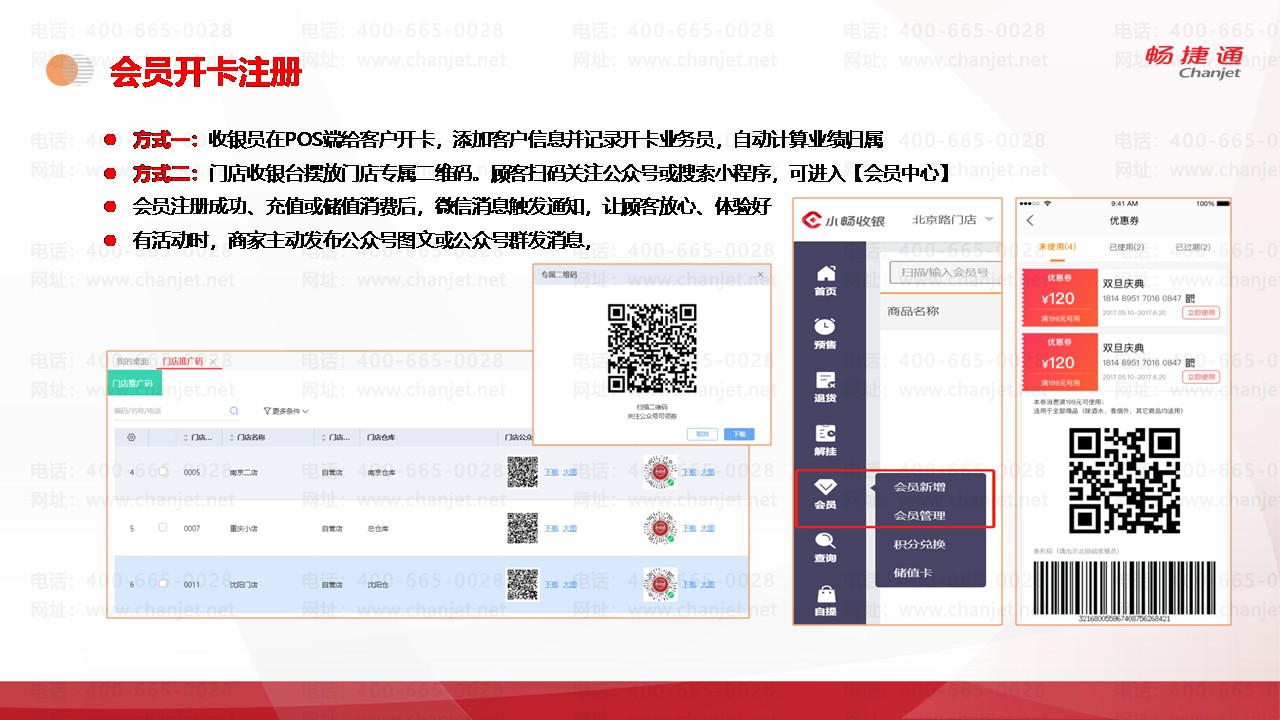
Task: Tap the barcode at the coupon screen bottom
Action: tap(1124, 586)
